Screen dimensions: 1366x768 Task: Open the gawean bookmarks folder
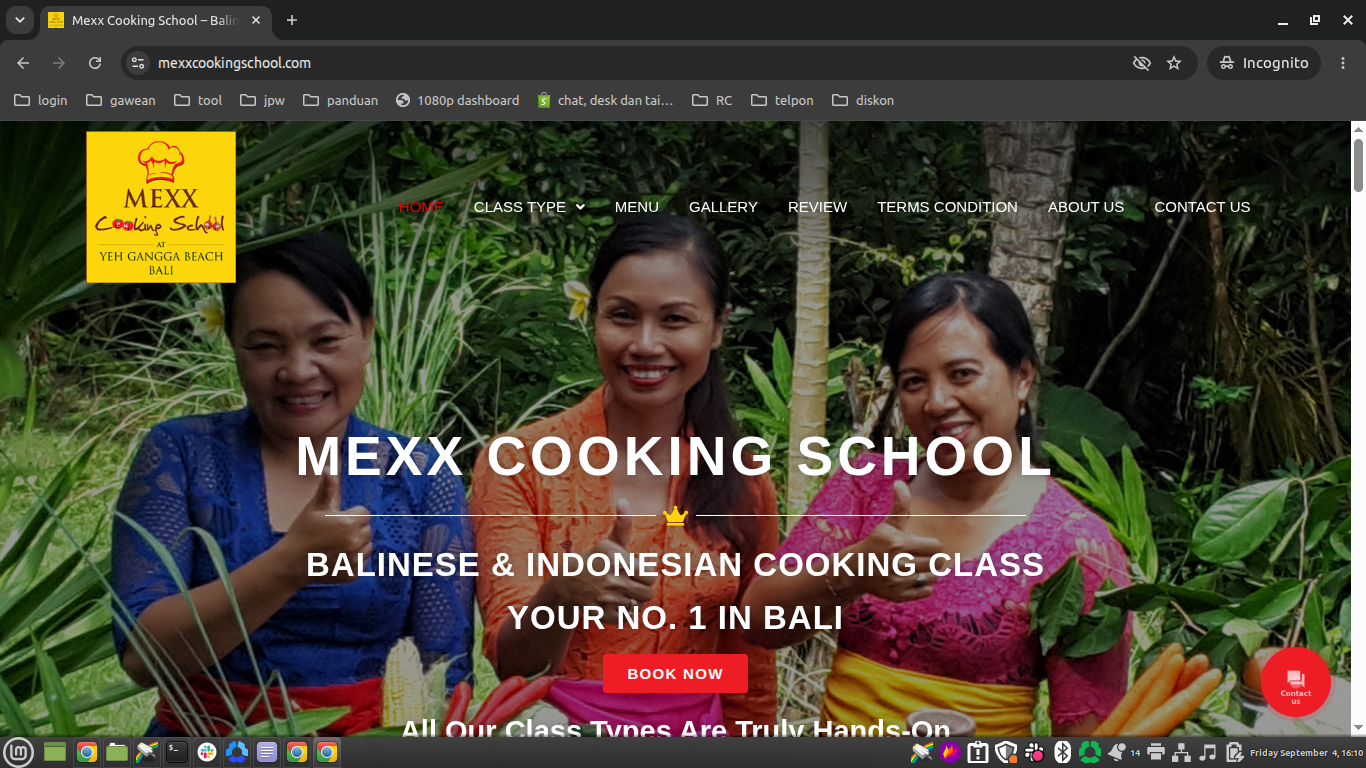point(121,100)
